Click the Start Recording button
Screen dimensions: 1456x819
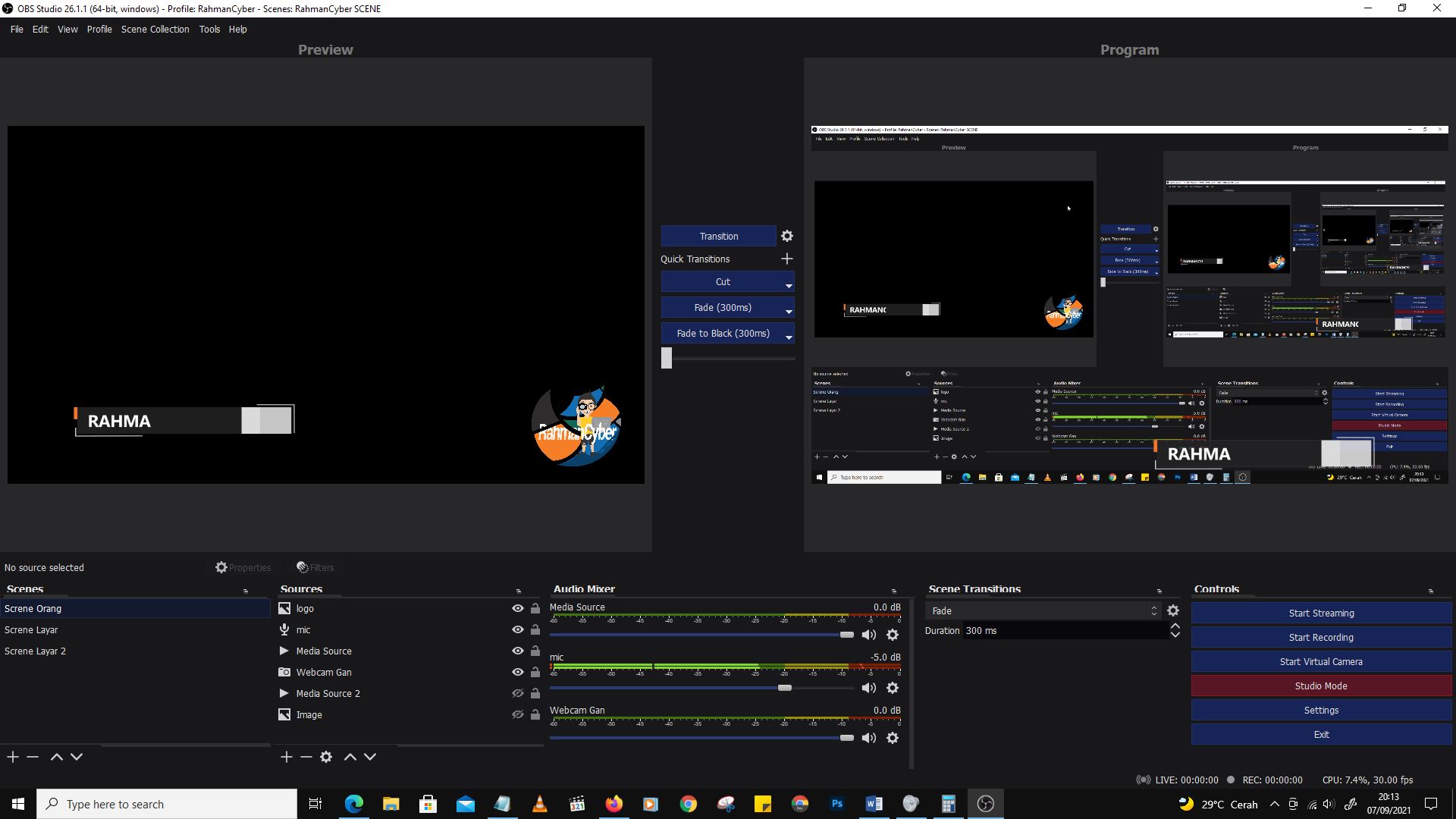click(x=1320, y=637)
